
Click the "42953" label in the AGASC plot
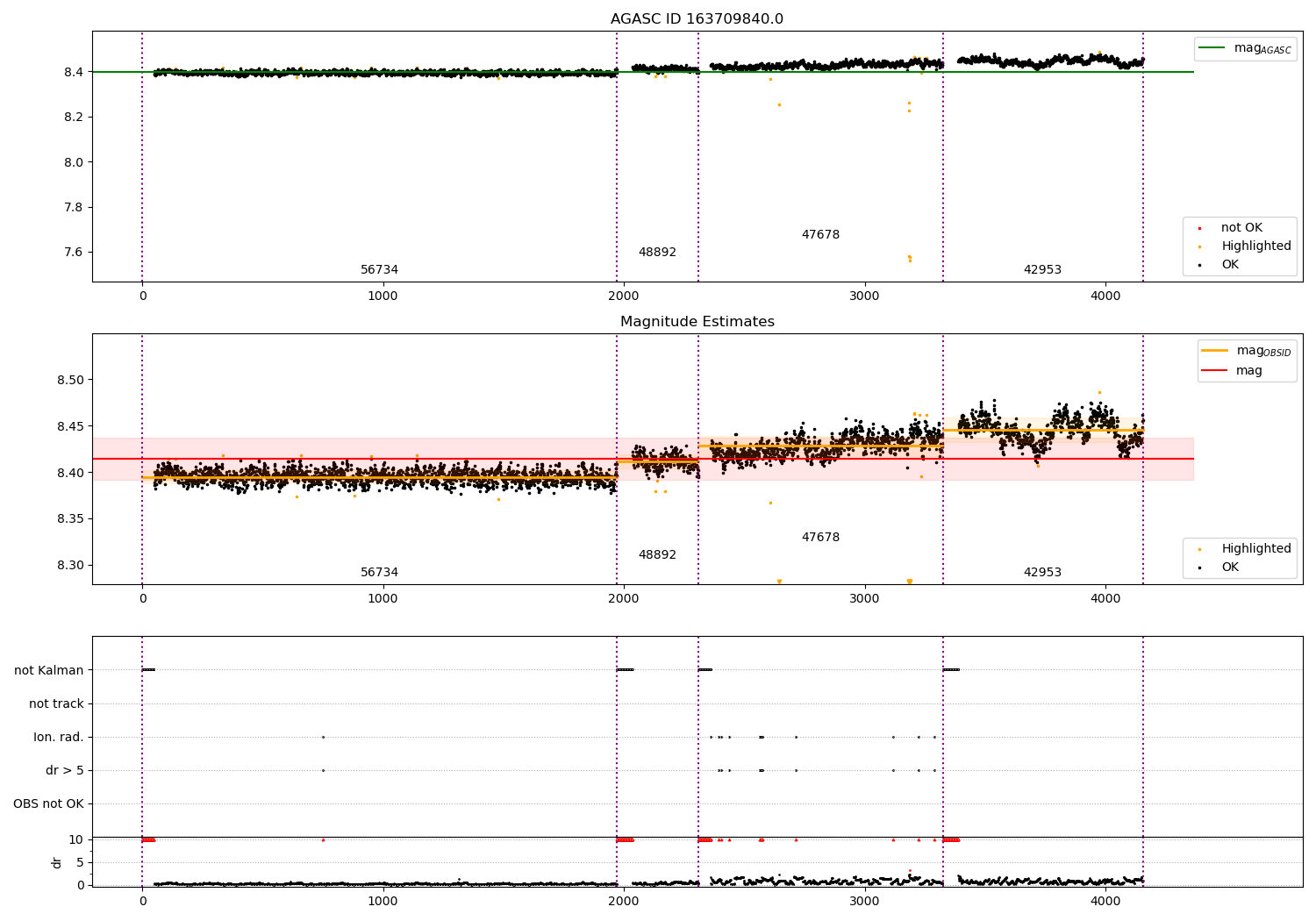[x=1042, y=270]
